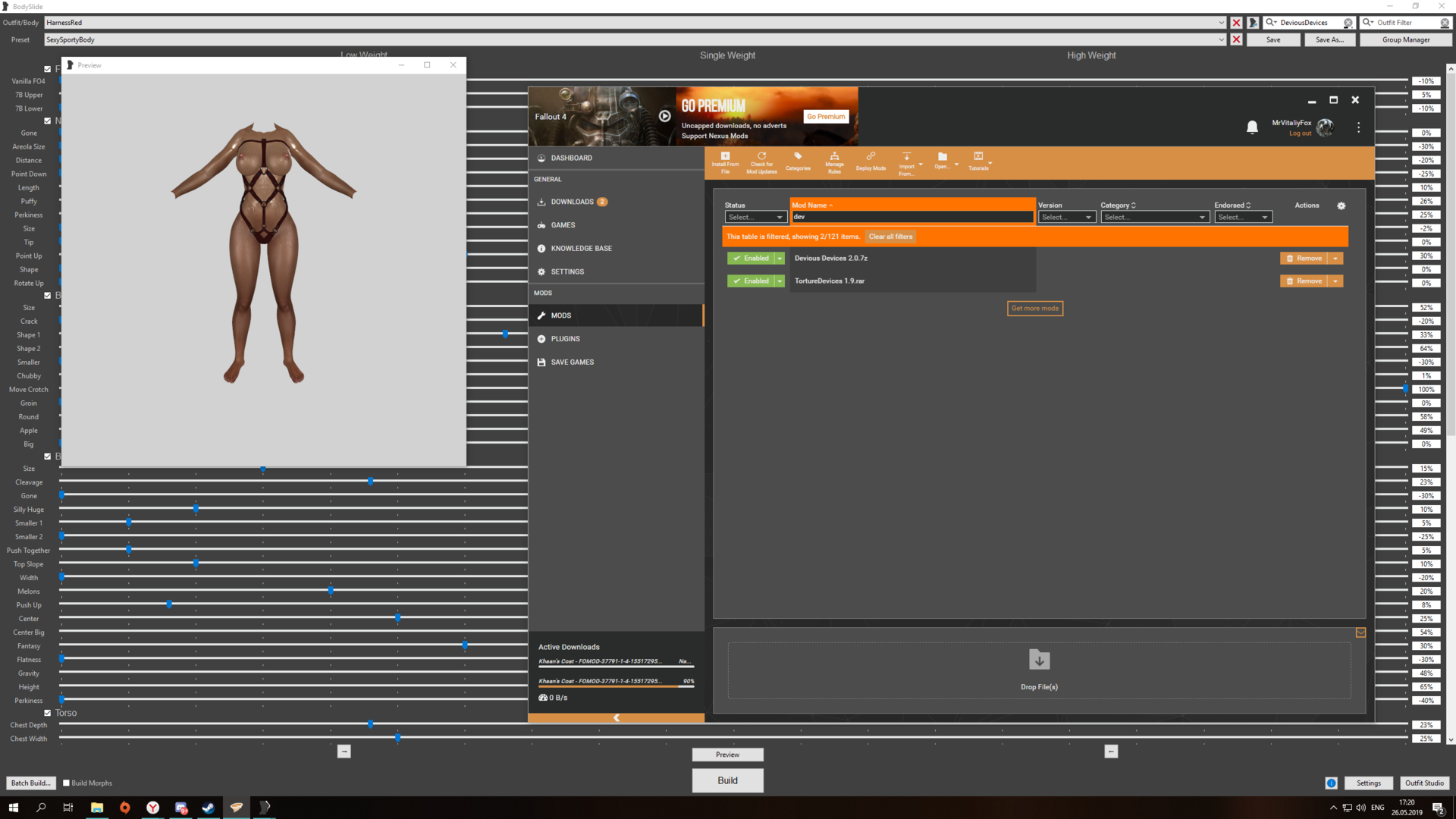Open the Category filter dropdown
The height and width of the screenshot is (819, 1456).
[x=1154, y=218]
